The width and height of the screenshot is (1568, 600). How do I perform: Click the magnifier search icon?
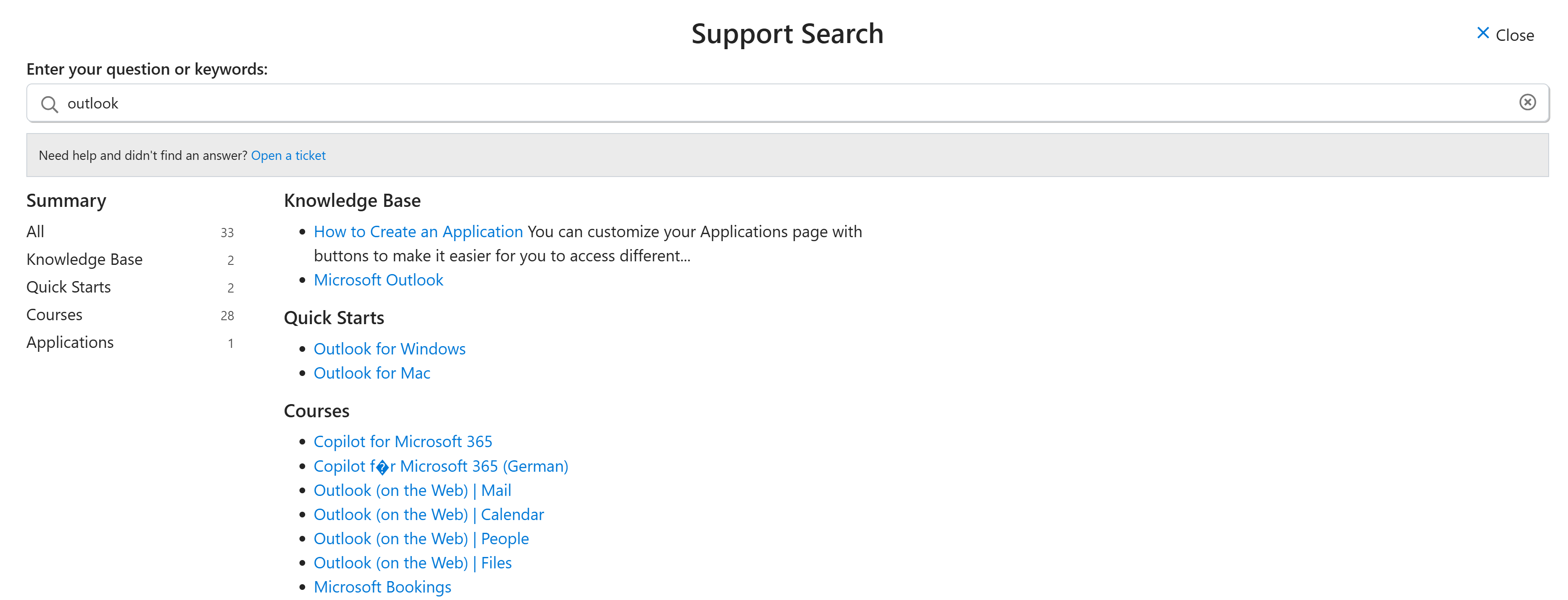(x=49, y=104)
